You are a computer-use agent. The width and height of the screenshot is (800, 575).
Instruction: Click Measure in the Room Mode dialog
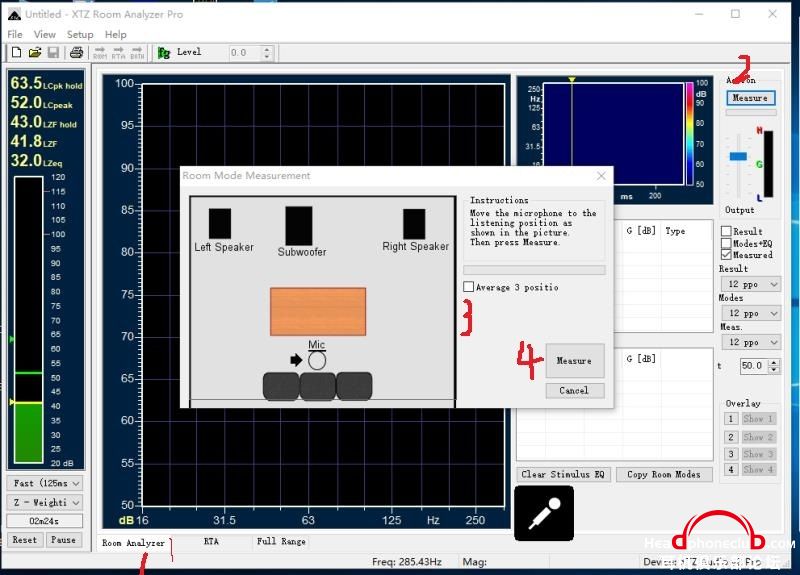pyautogui.click(x=574, y=360)
